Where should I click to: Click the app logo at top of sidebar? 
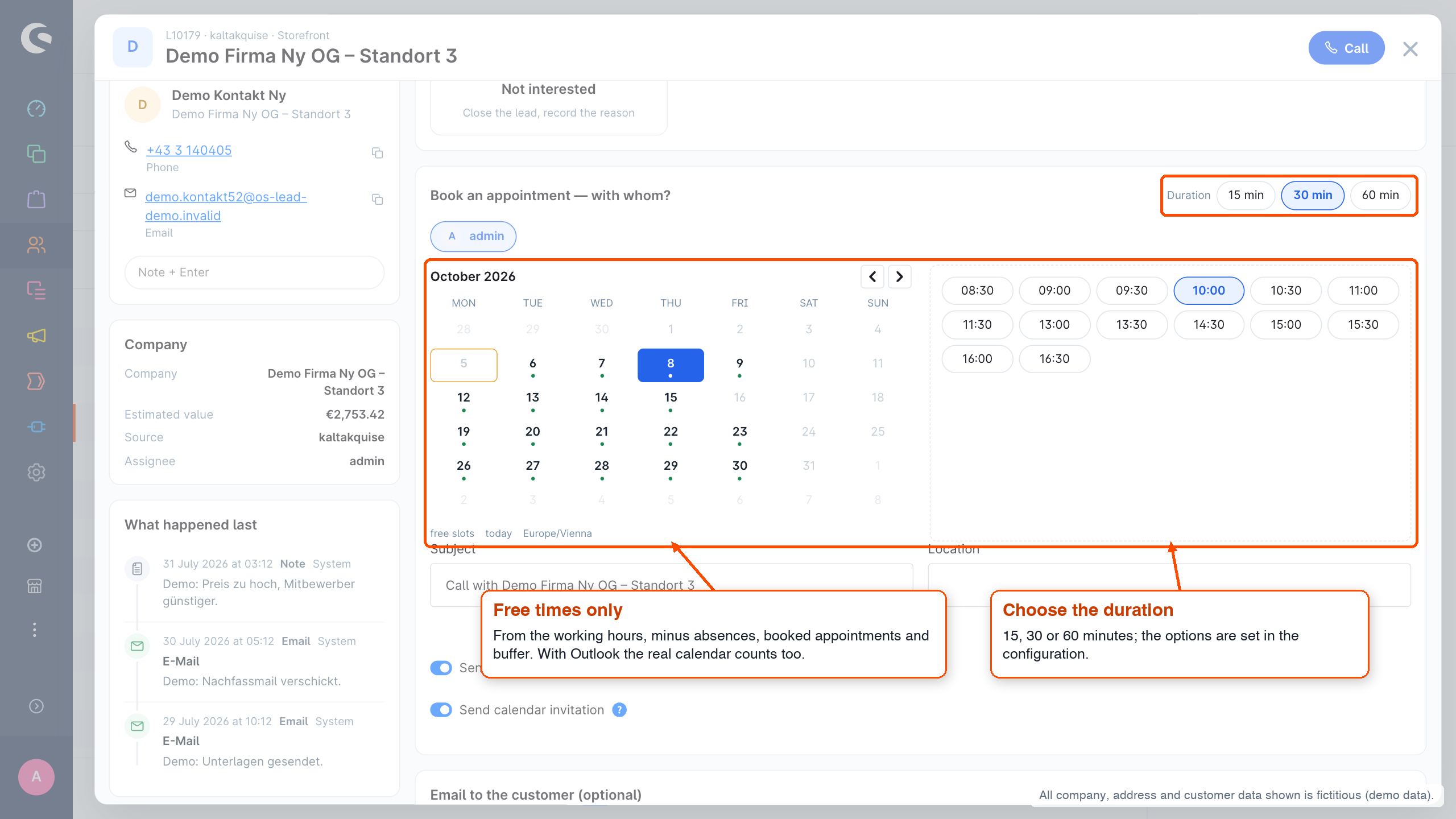(x=36, y=38)
